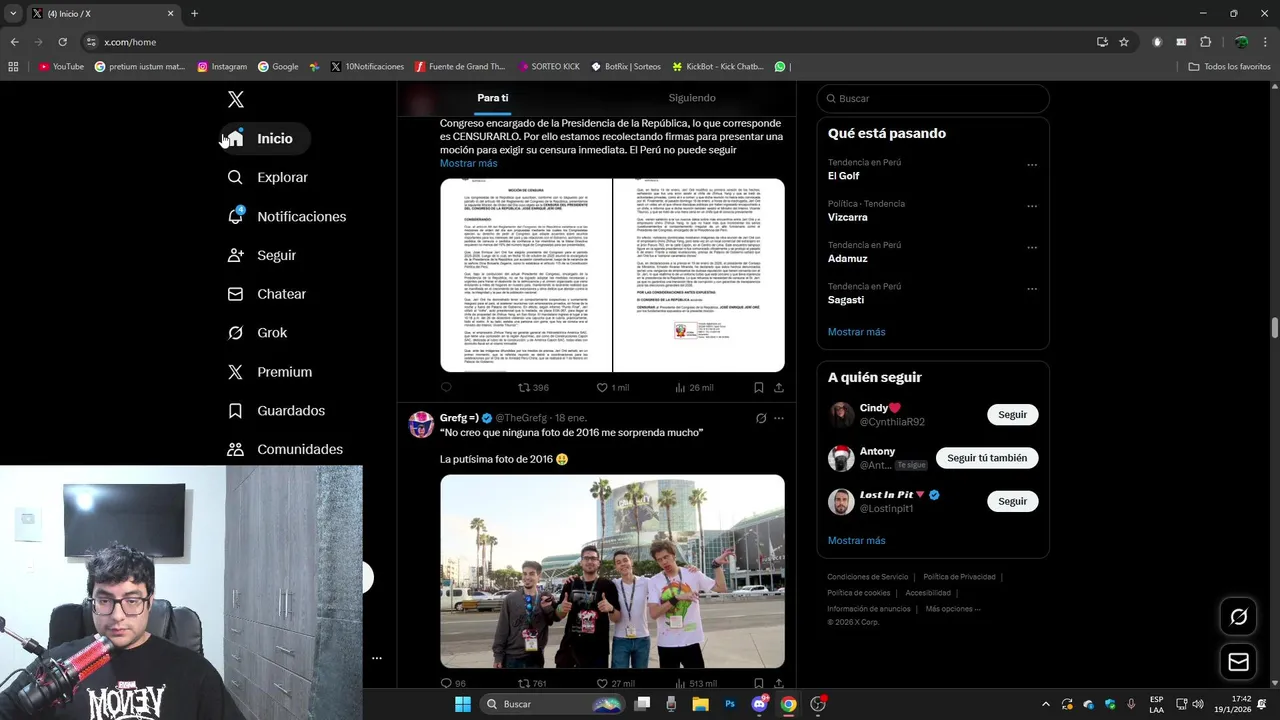
Task: Open Todos los favoritos folder
Action: pos(1229,67)
